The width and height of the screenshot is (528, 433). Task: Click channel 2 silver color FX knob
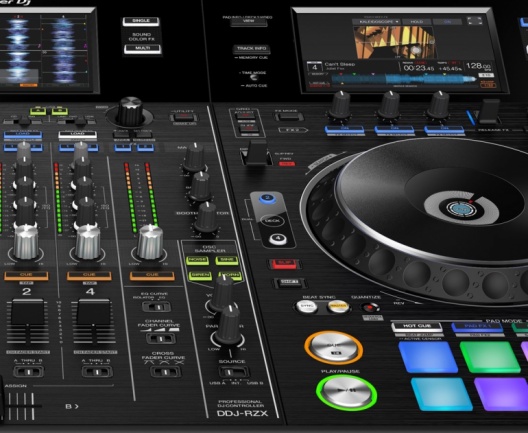coord(26,242)
